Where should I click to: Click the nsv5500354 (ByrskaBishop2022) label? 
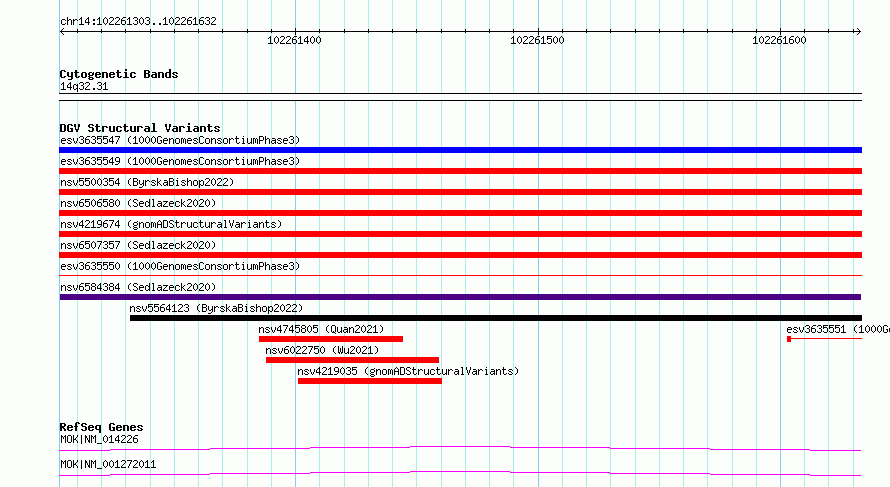pos(147,182)
